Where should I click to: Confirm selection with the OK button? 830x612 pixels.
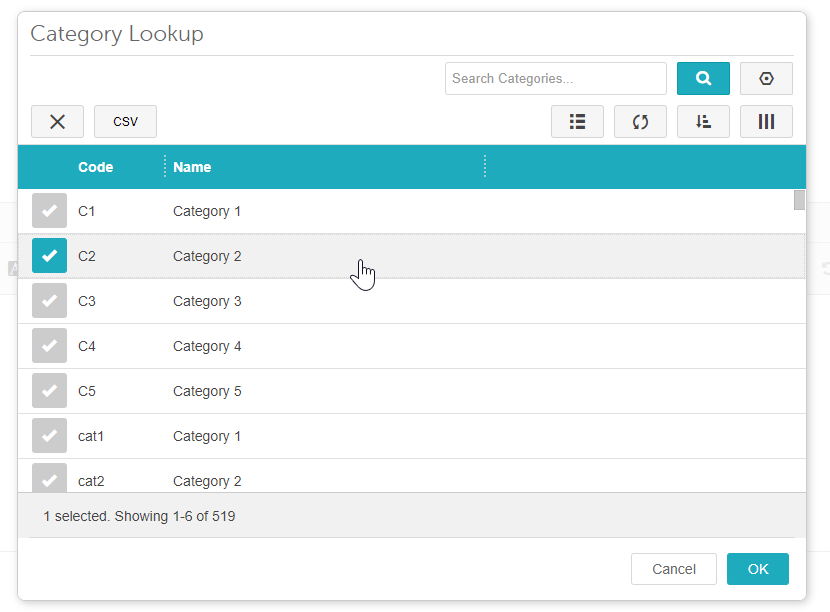click(757, 569)
